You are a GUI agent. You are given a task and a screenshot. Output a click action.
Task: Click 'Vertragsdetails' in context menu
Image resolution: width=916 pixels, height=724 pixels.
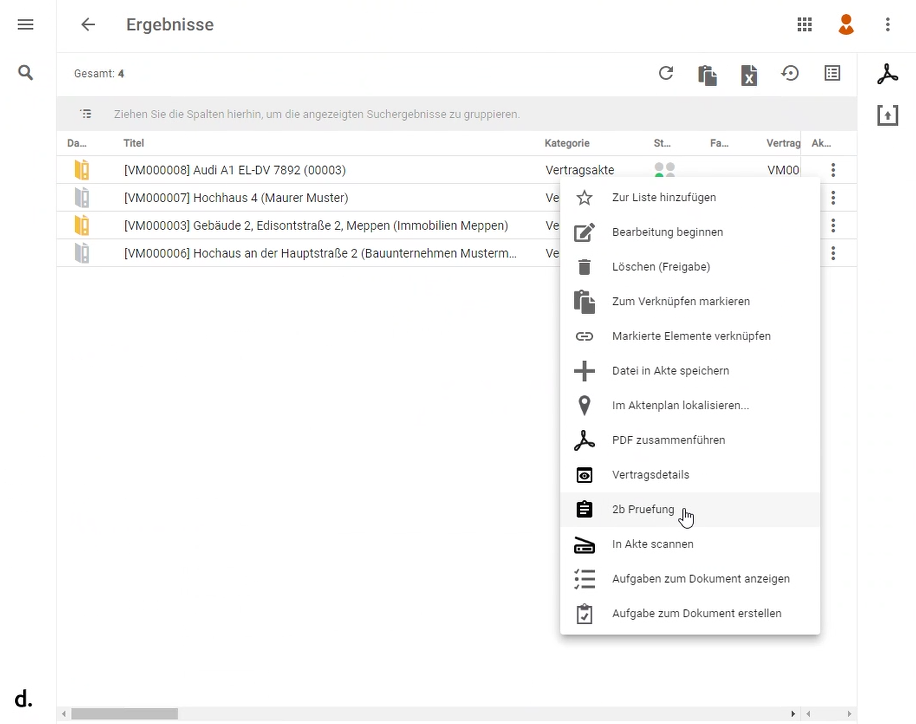click(x=650, y=475)
